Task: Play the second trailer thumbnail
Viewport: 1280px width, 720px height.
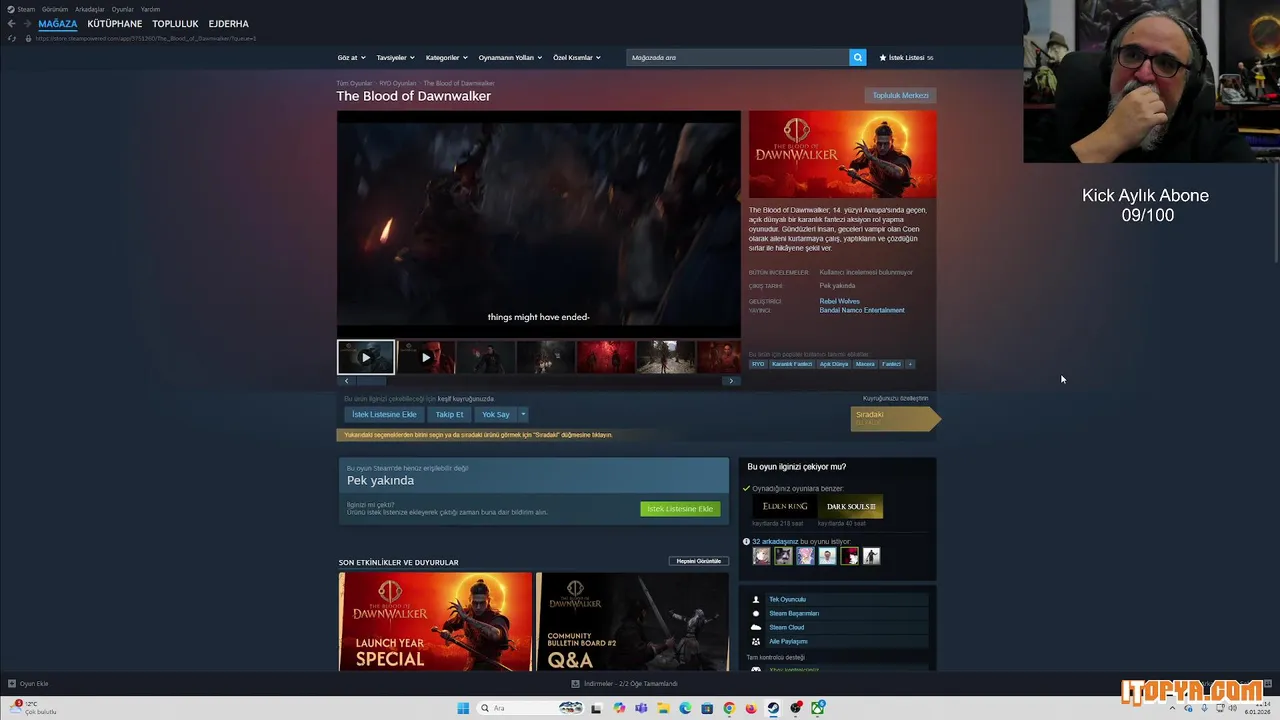Action: [426, 357]
